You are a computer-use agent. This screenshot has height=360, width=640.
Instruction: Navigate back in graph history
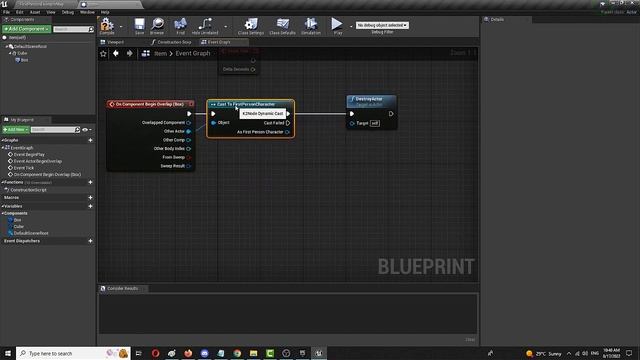(x=116, y=53)
